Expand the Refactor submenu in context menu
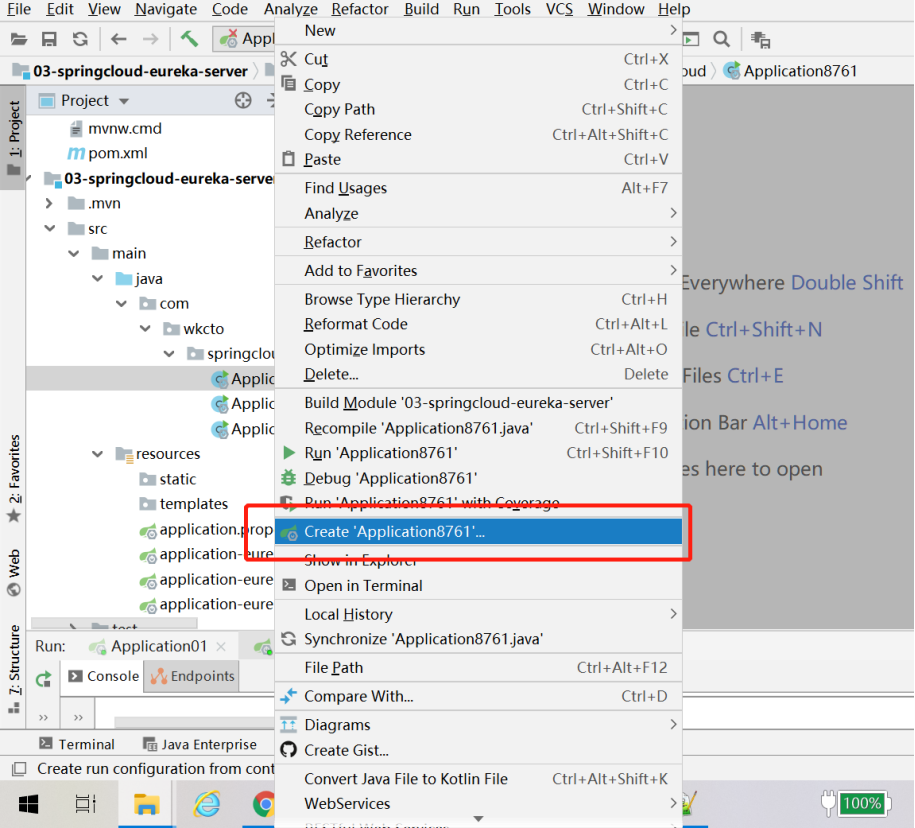This screenshot has height=828, width=915. pyautogui.click(x=478, y=242)
